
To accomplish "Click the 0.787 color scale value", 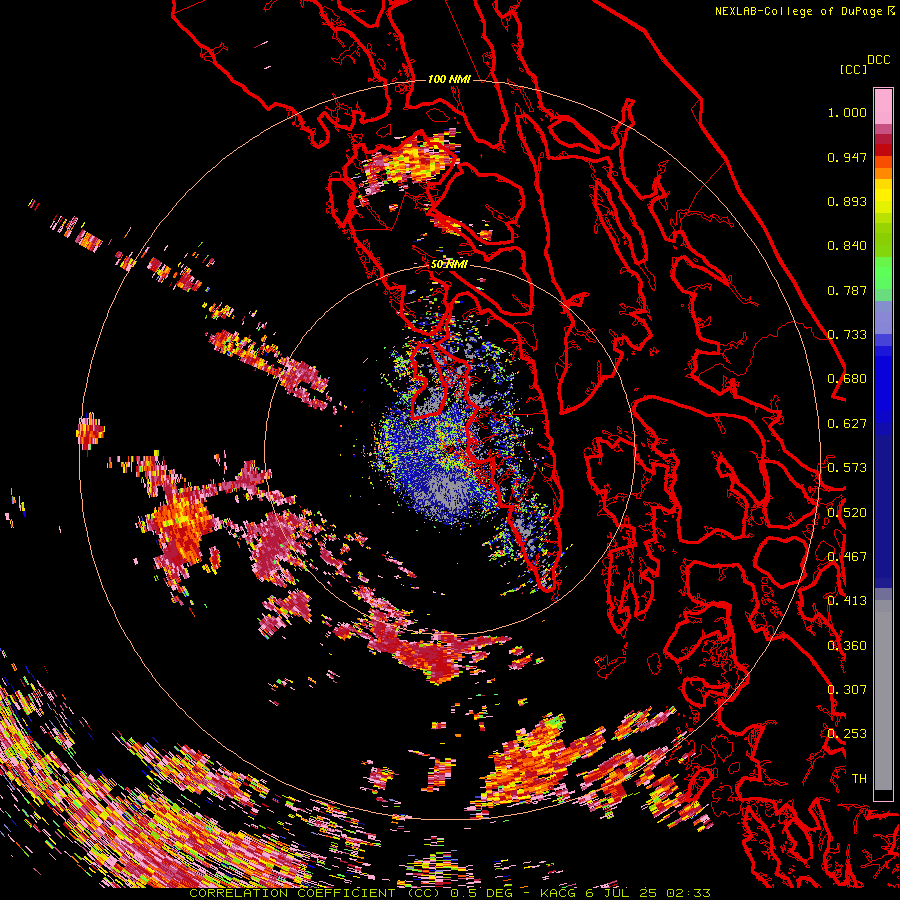I will [x=847, y=290].
